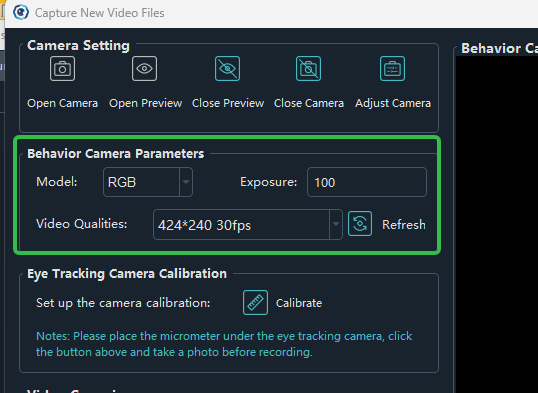This screenshot has width=538, height=393.
Task: Click the Open Camera icon
Action: click(62, 69)
